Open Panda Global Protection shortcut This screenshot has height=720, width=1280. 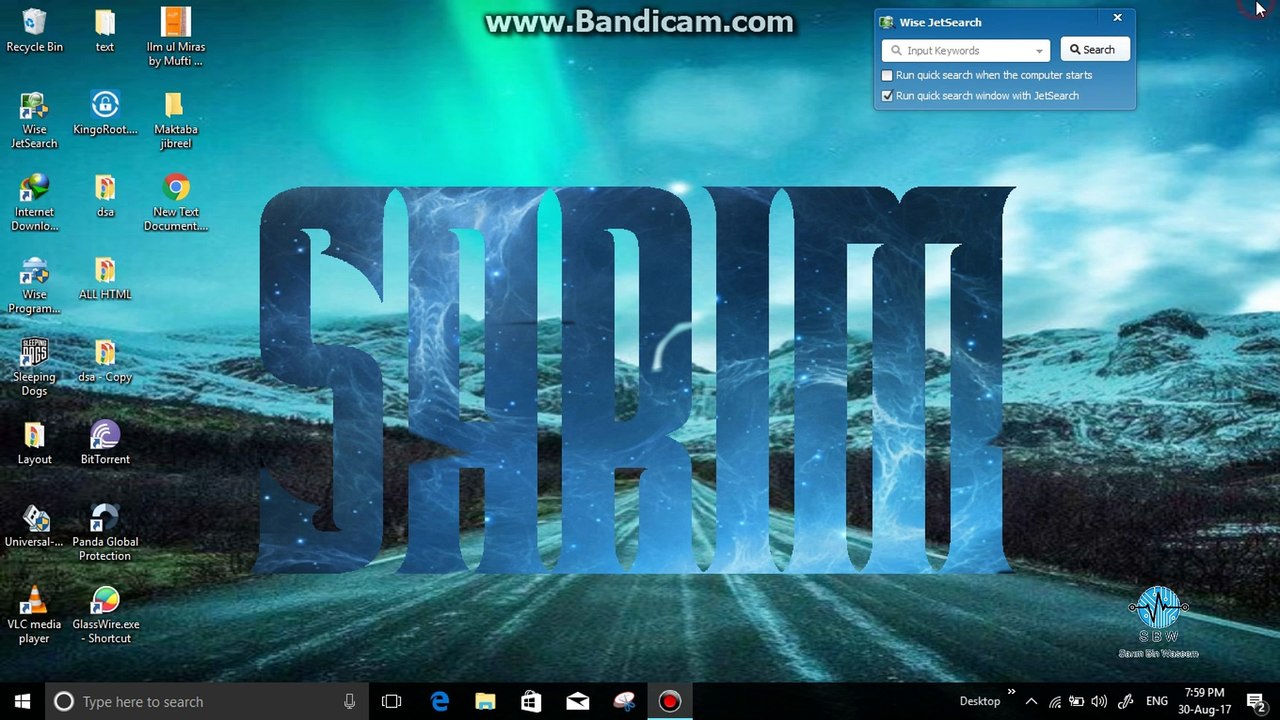coord(105,532)
